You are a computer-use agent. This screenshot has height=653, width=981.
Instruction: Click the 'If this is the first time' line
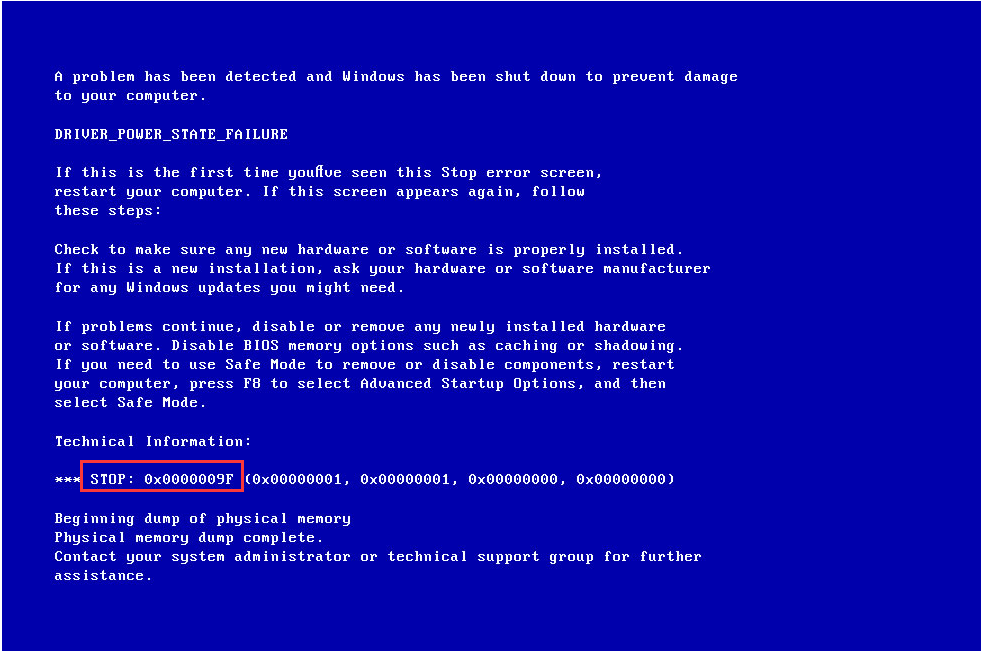[328, 172]
